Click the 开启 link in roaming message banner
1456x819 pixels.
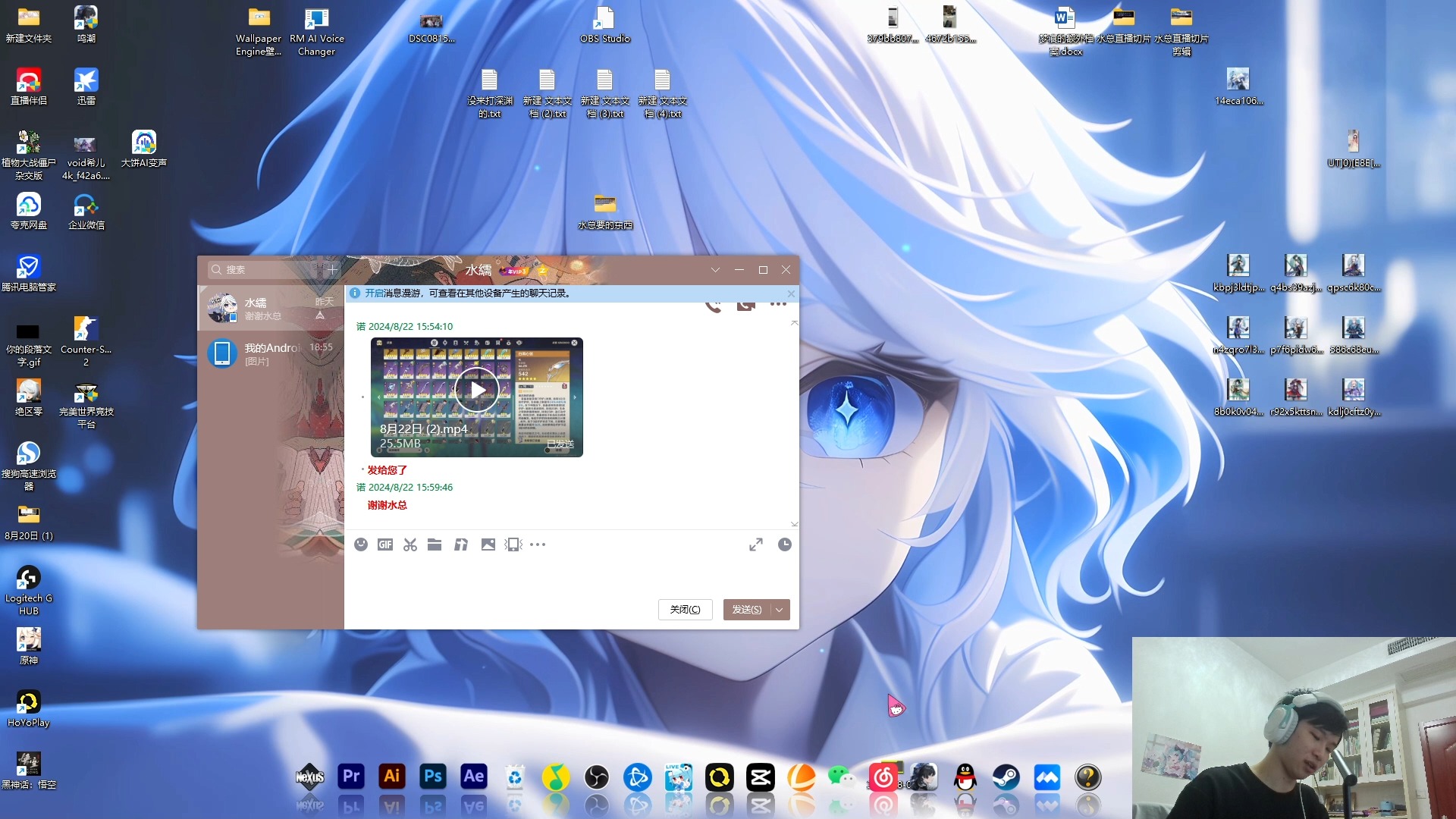pos(374,293)
